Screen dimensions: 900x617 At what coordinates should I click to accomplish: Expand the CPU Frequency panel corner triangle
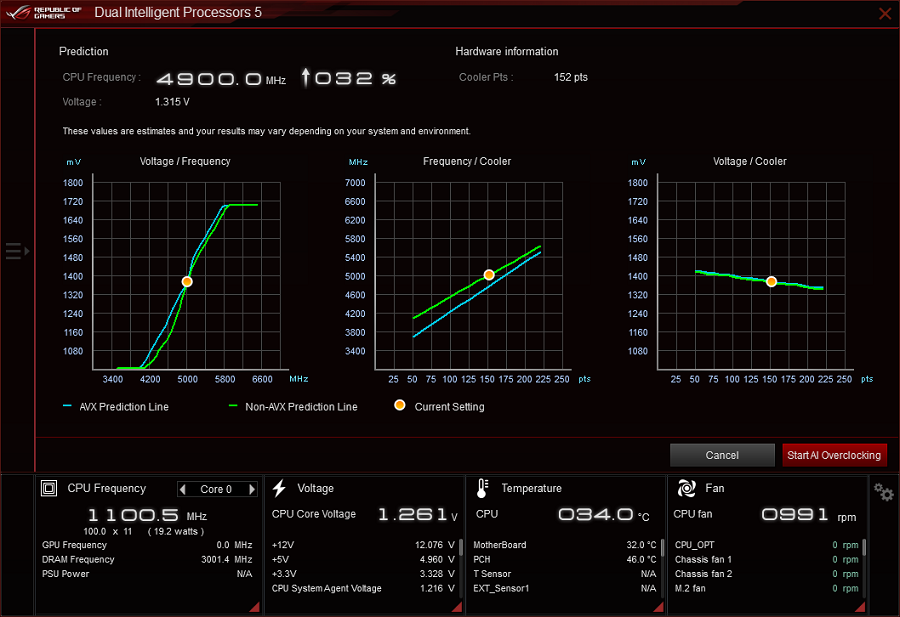coord(255,607)
